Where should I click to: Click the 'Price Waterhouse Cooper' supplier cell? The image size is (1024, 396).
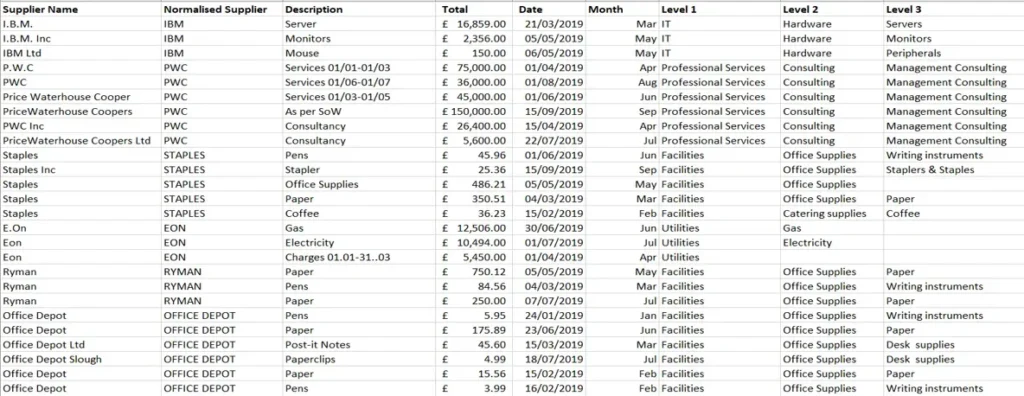click(81, 97)
